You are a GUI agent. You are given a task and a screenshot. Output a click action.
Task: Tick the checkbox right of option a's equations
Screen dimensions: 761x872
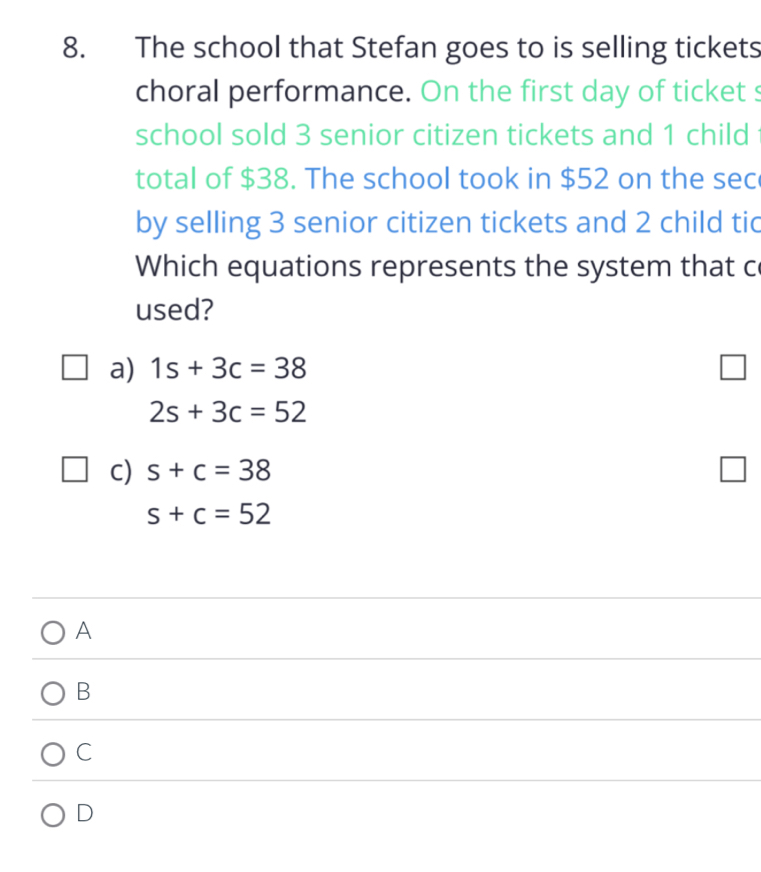(732, 369)
